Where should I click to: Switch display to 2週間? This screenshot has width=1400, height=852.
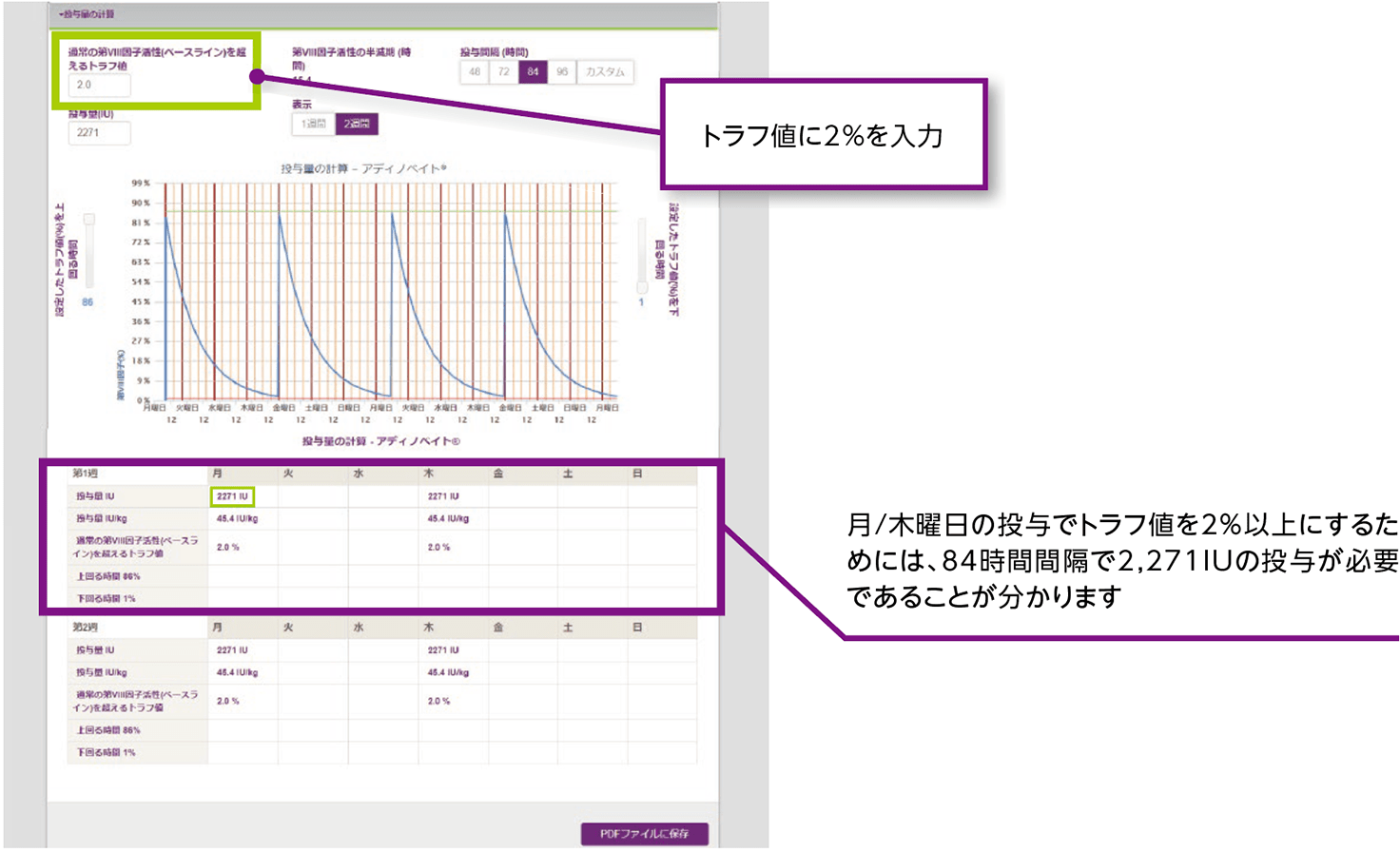pyautogui.click(x=357, y=124)
